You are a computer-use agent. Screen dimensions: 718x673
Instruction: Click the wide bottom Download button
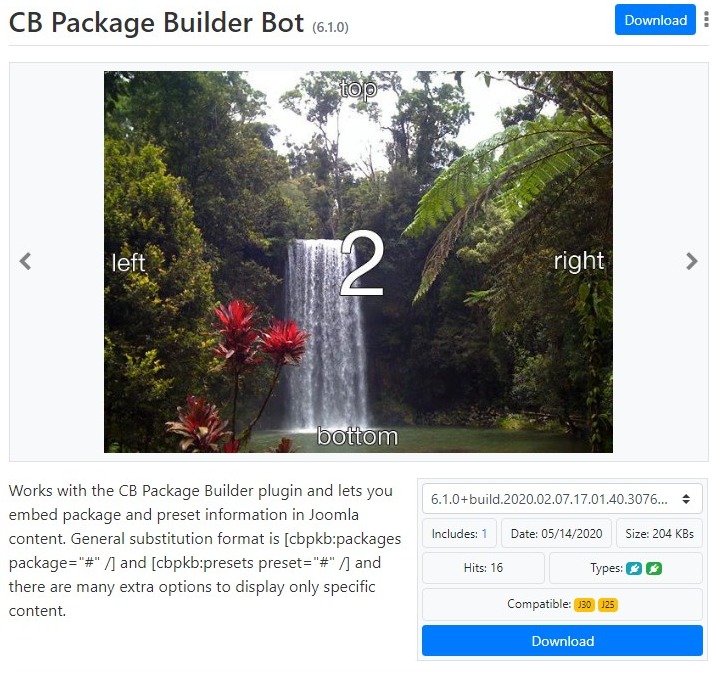click(562, 640)
